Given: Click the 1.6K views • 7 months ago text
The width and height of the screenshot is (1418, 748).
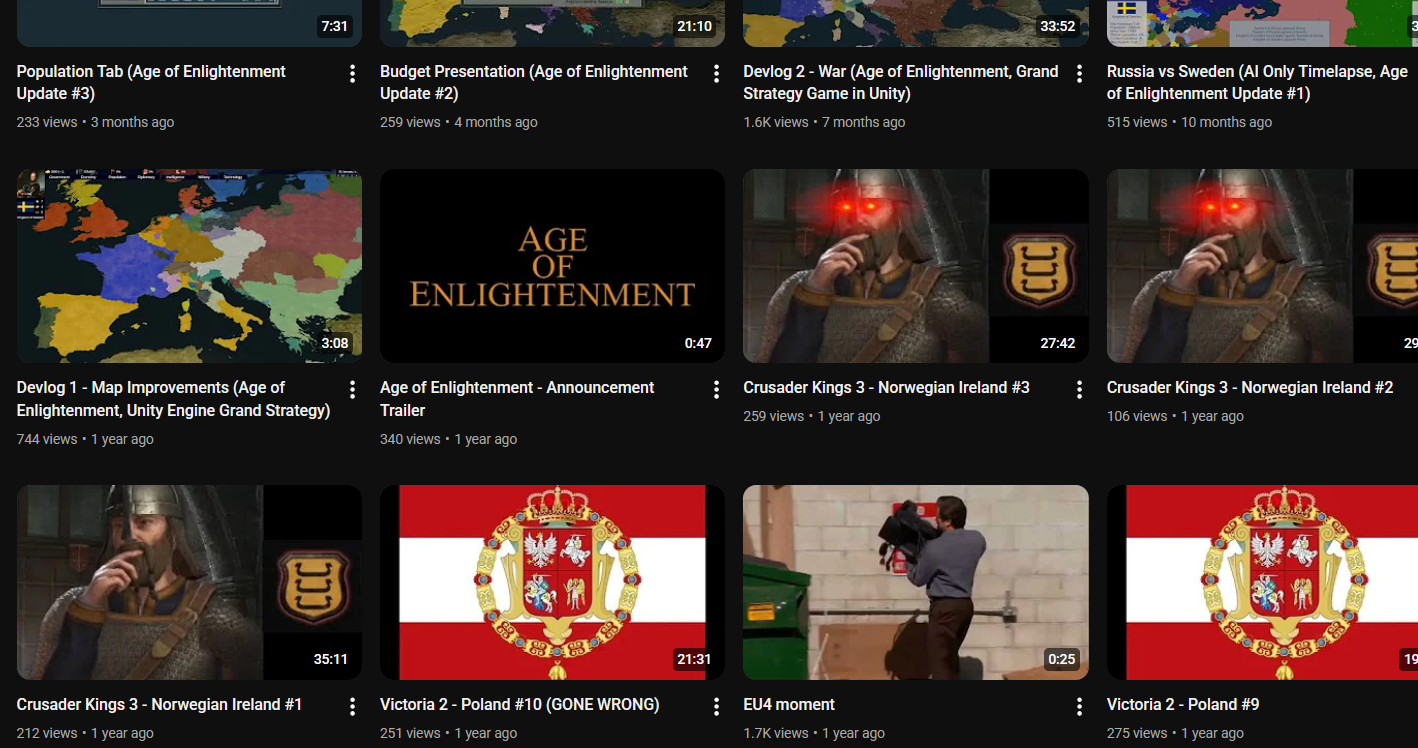Looking at the screenshot, I should point(824,122).
